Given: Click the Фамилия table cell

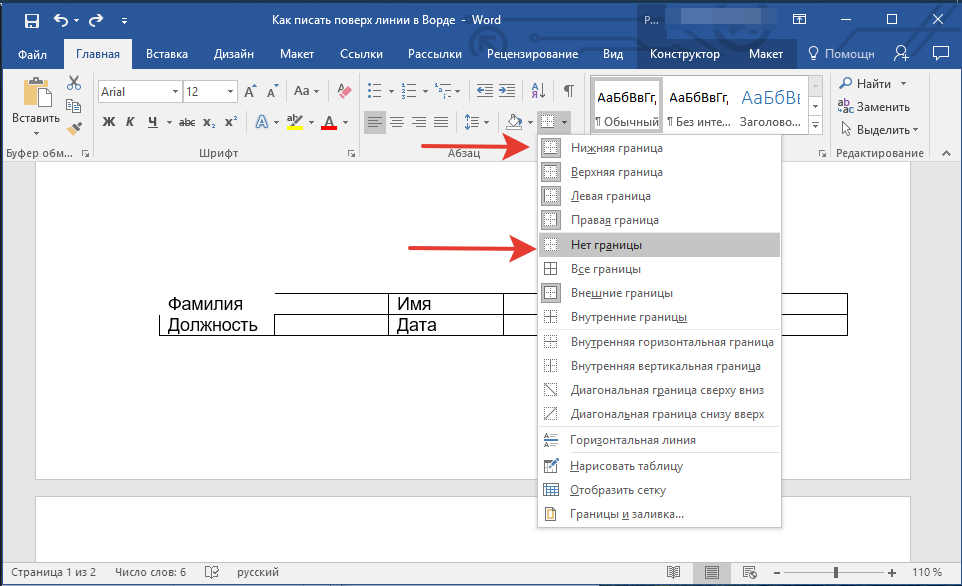Looking at the screenshot, I should coord(205,303).
